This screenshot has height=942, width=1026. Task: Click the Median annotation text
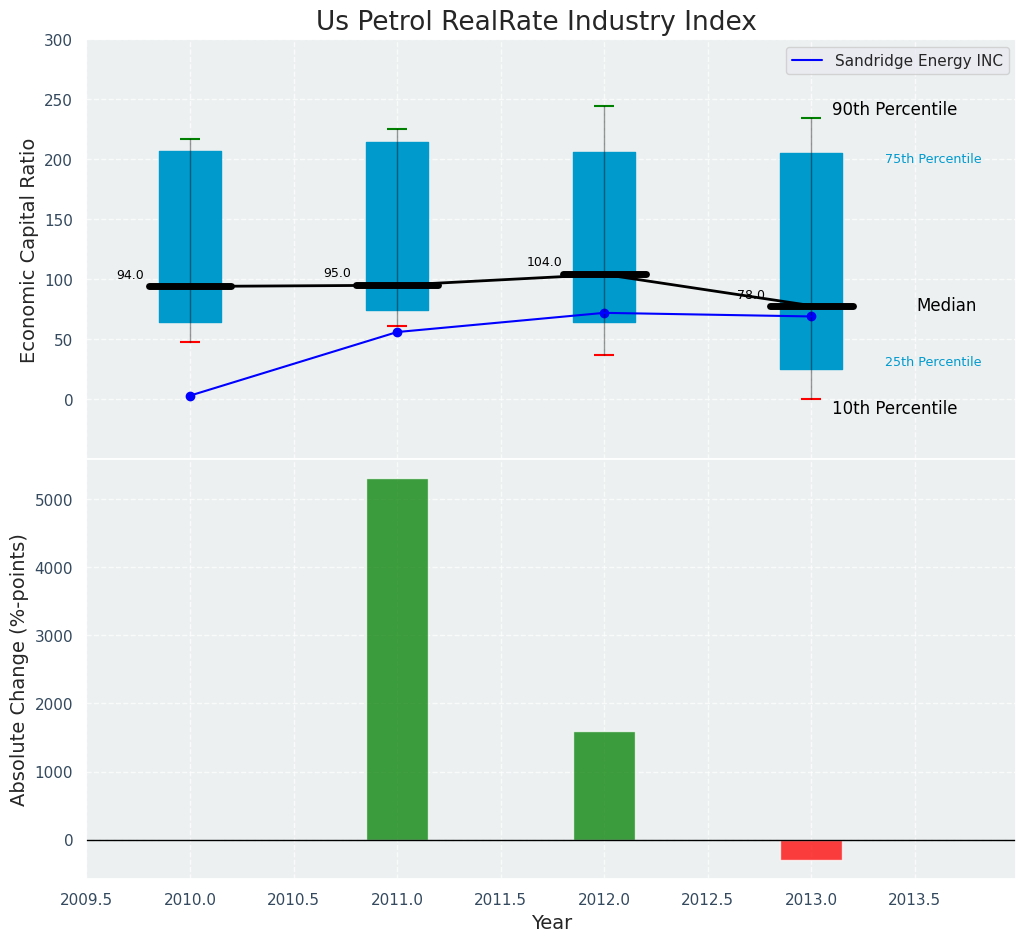946,306
